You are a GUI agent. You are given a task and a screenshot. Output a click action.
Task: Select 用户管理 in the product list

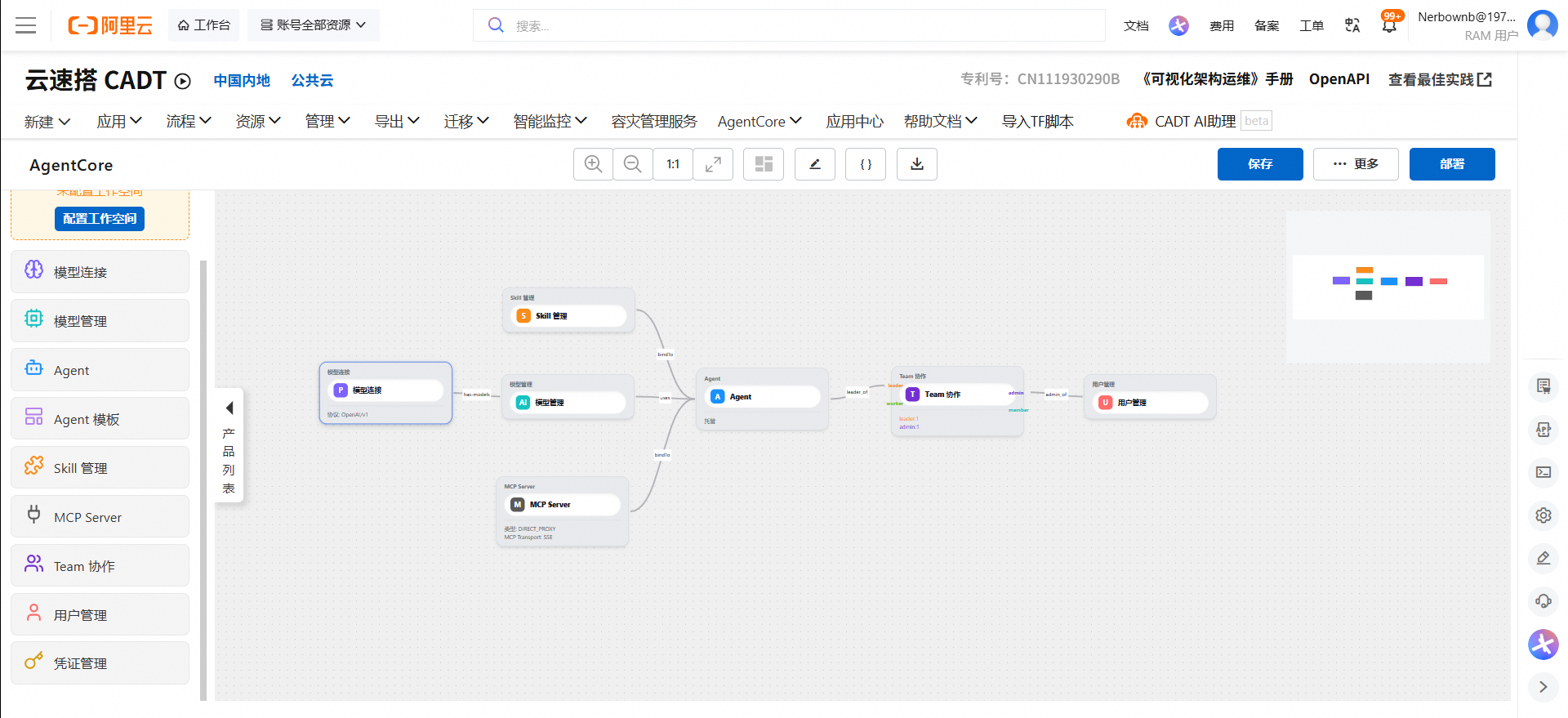coord(100,614)
